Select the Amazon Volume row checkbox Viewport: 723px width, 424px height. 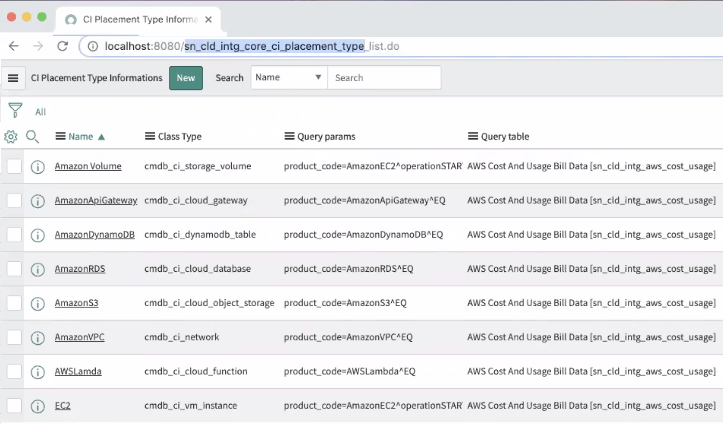pos(14,166)
